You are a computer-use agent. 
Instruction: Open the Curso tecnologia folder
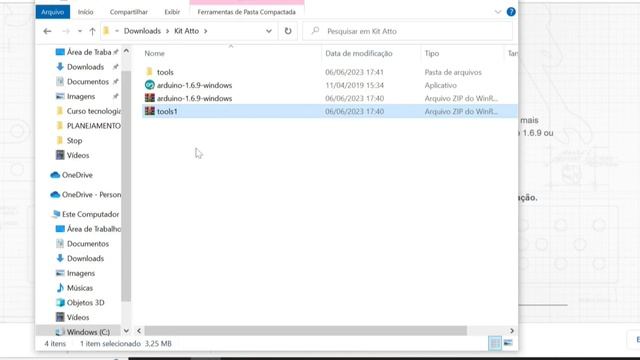pyautogui.click(x=93, y=111)
